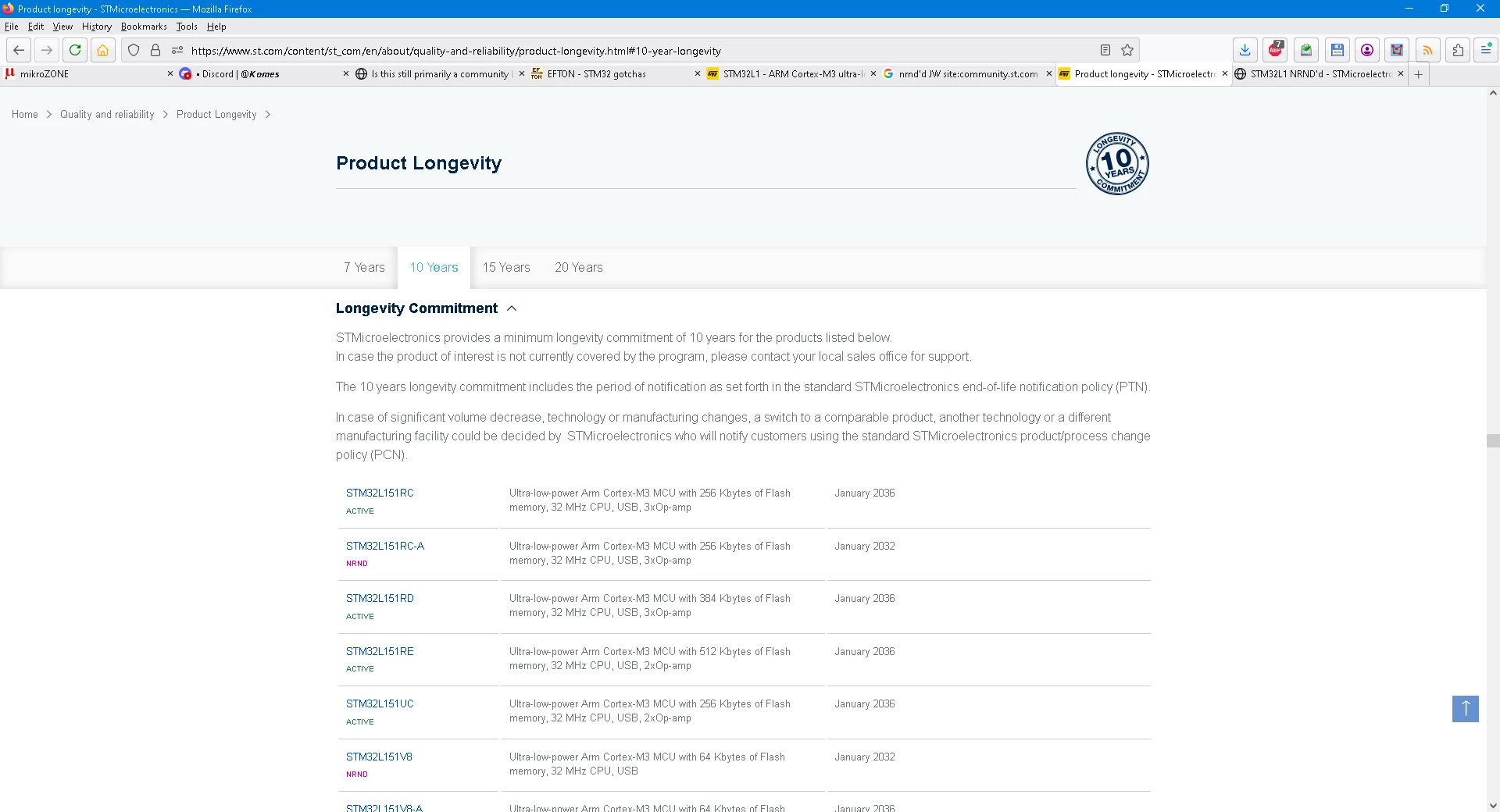
Task: Go back to the previous page
Action: coord(19,50)
